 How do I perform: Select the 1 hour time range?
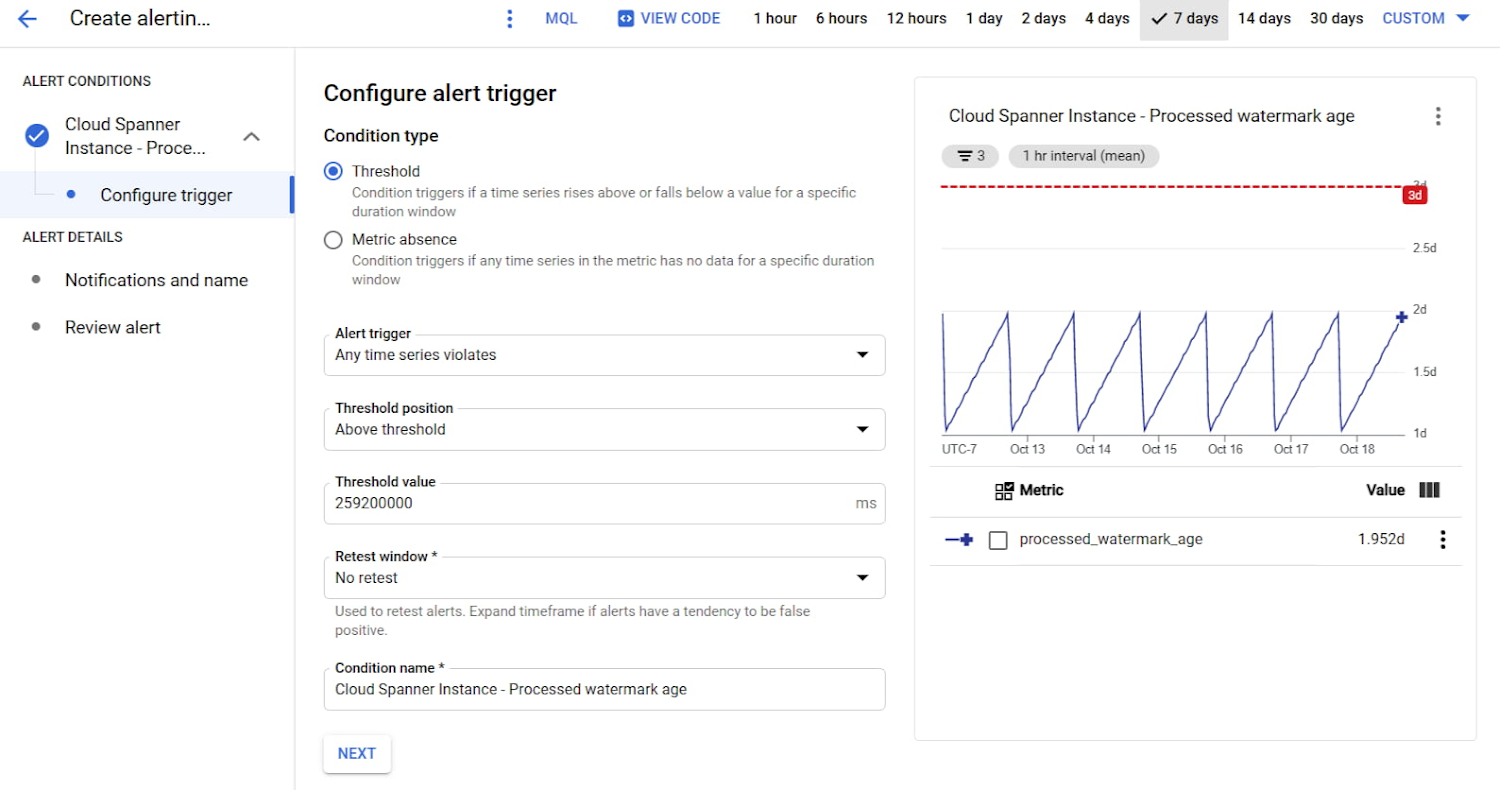point(775,18)
